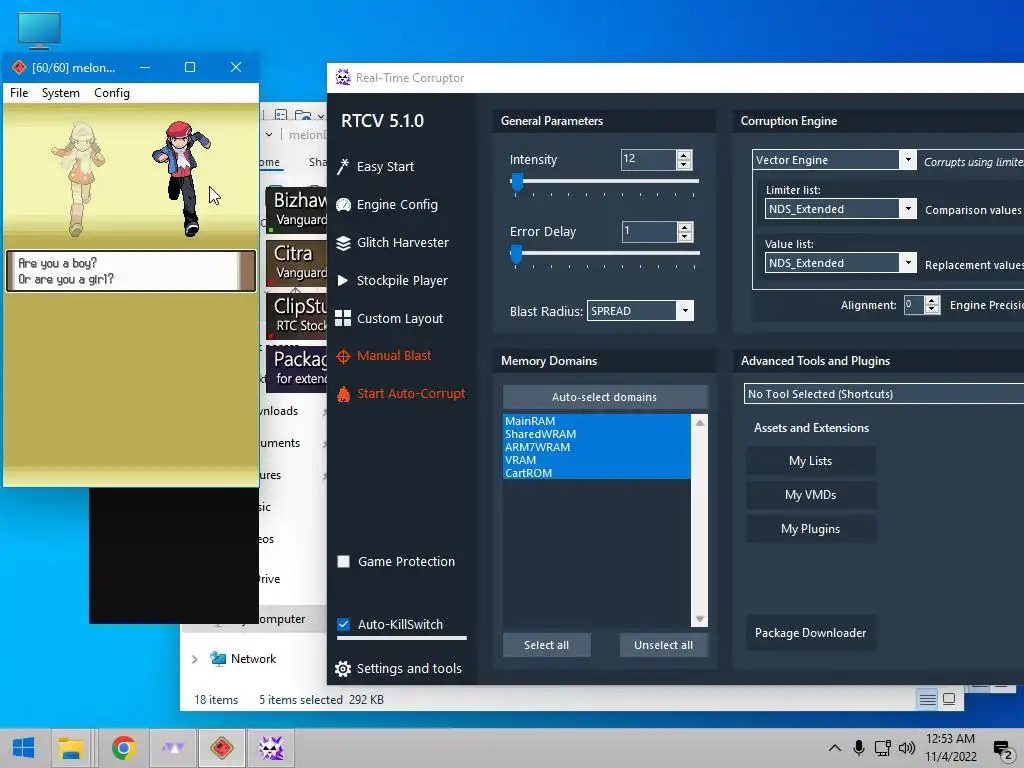Select ARM7WRAM memory domain

[596, 447]
